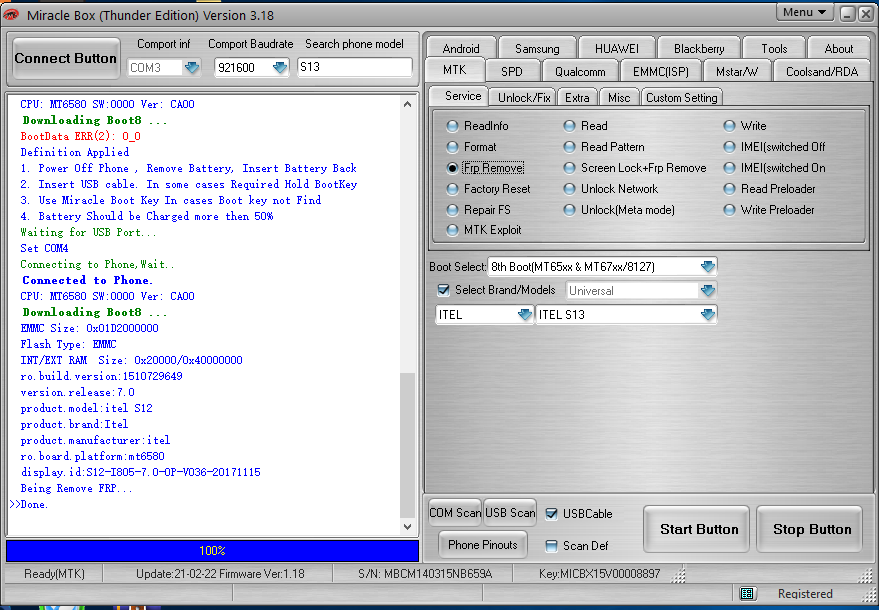The image size is (879, 610).
Task: Open the About tab
Action: (x=839, y=48)
